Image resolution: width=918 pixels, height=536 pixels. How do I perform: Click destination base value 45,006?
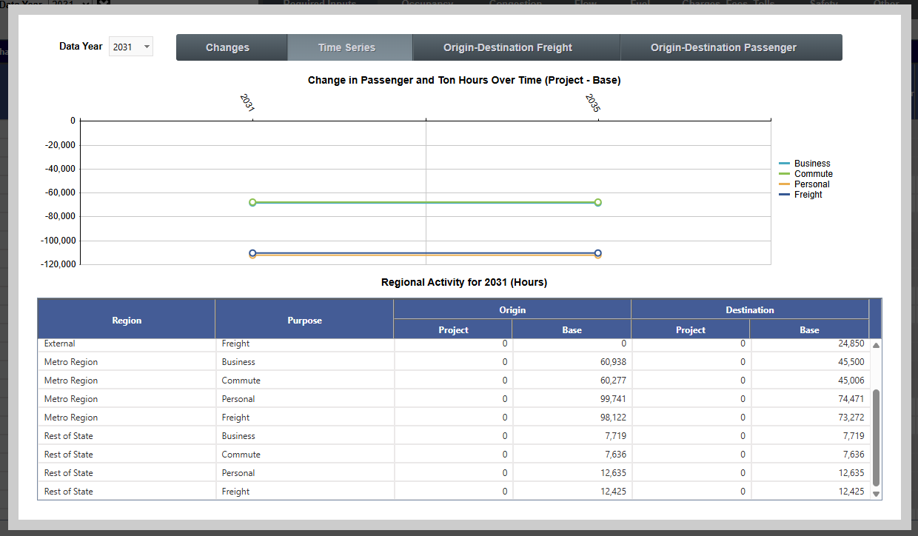tap(851, 380)
